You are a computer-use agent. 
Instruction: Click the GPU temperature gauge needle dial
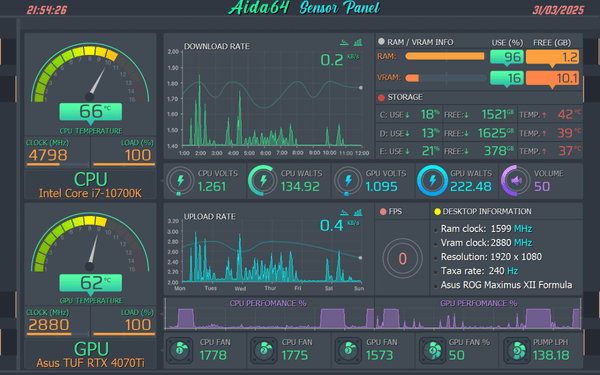tap(90, 243)
